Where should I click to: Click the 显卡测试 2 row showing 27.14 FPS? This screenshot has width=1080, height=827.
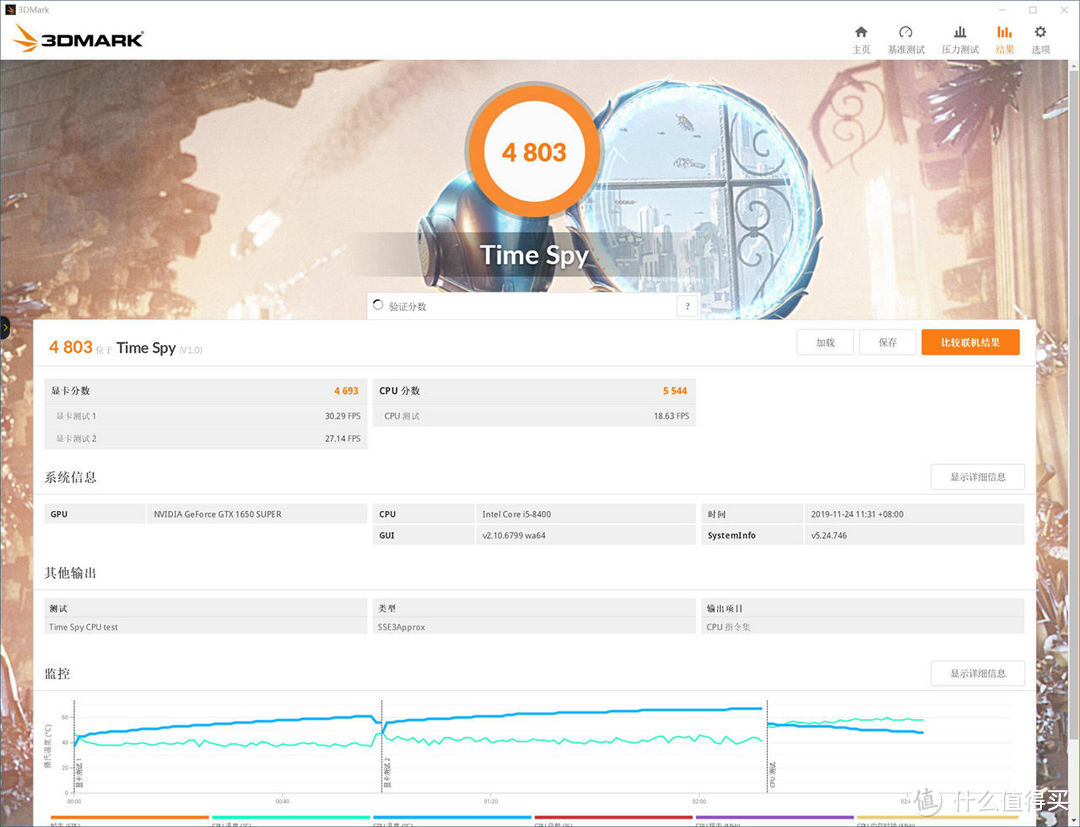tap(206, 438)
